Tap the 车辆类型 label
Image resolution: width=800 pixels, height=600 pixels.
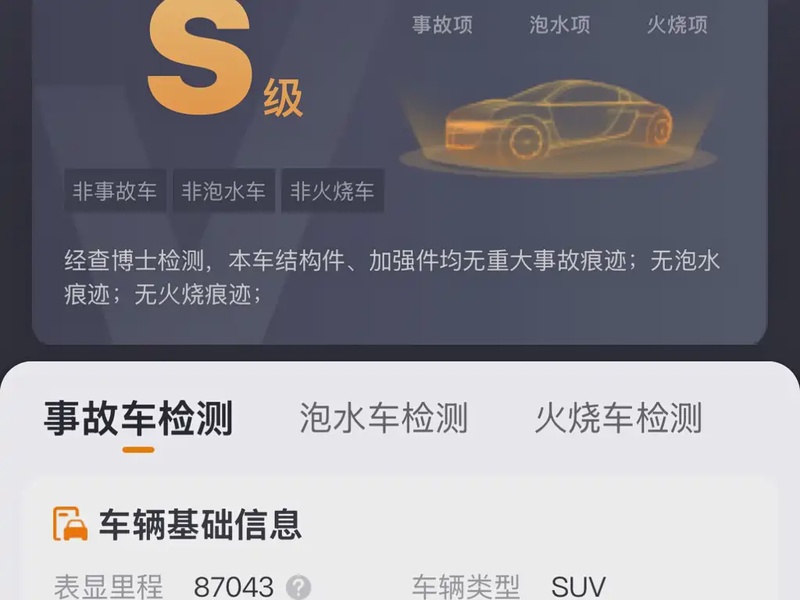click(466, 587)
